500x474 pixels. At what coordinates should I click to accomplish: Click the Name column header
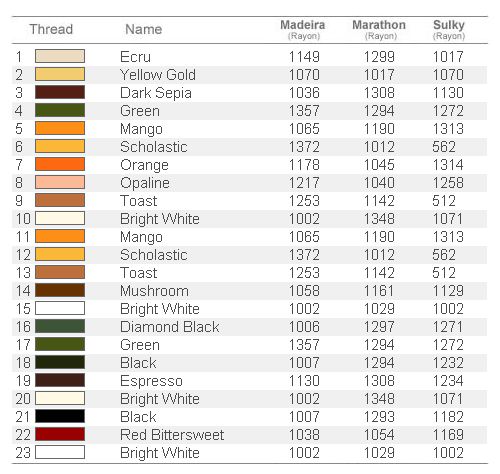144,29
